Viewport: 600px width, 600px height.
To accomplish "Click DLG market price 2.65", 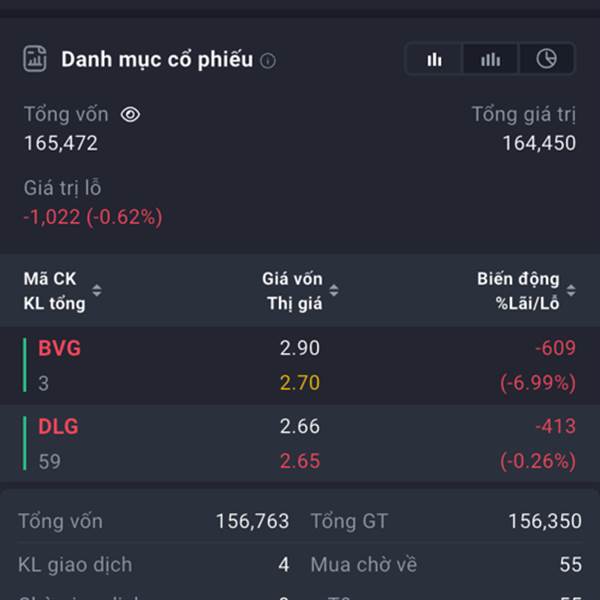I will [300, 461].
